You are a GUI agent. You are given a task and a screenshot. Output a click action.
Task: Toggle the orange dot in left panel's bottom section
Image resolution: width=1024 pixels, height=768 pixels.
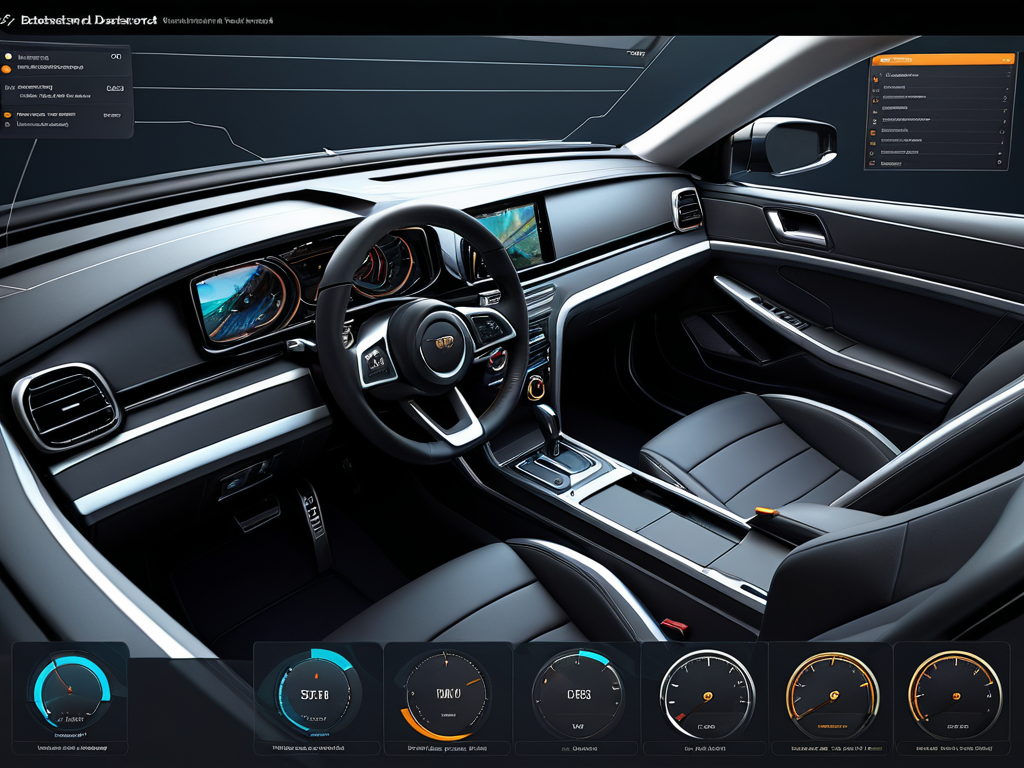click(8, 115)
